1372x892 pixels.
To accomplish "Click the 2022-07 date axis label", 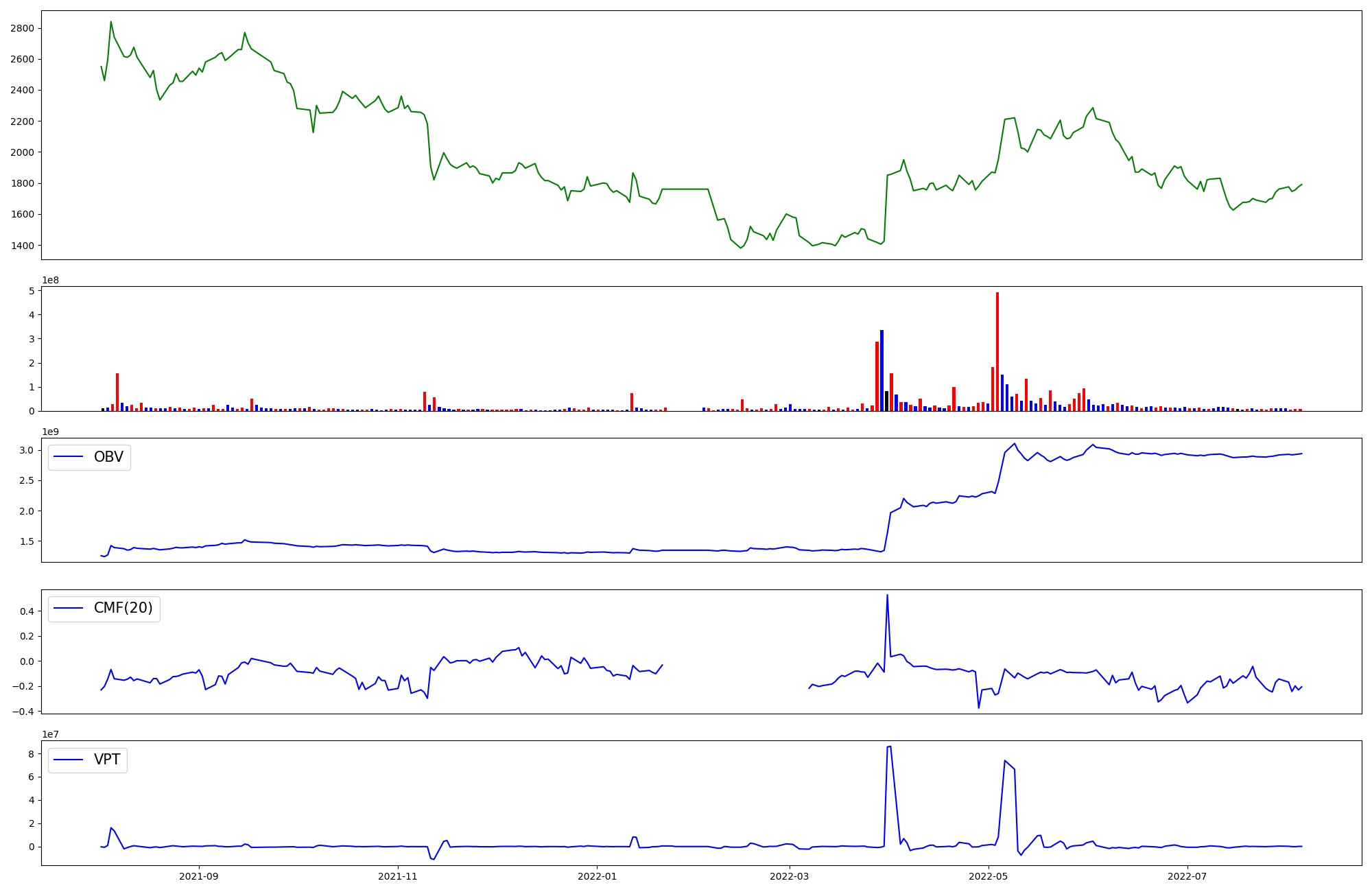I will click(x=1187, y=876).
